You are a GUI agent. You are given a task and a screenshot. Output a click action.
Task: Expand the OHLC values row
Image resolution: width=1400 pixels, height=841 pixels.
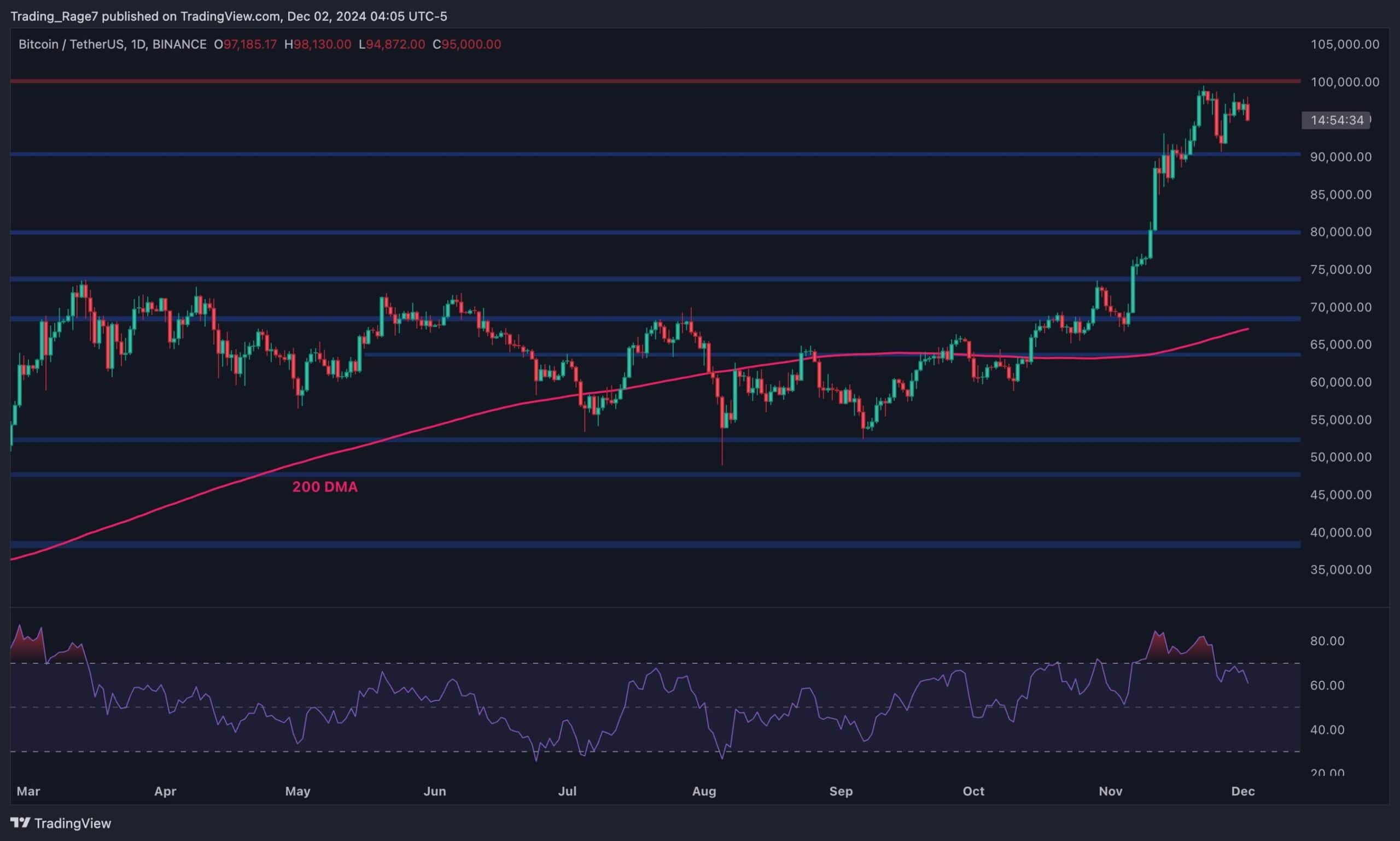point(357,44)
